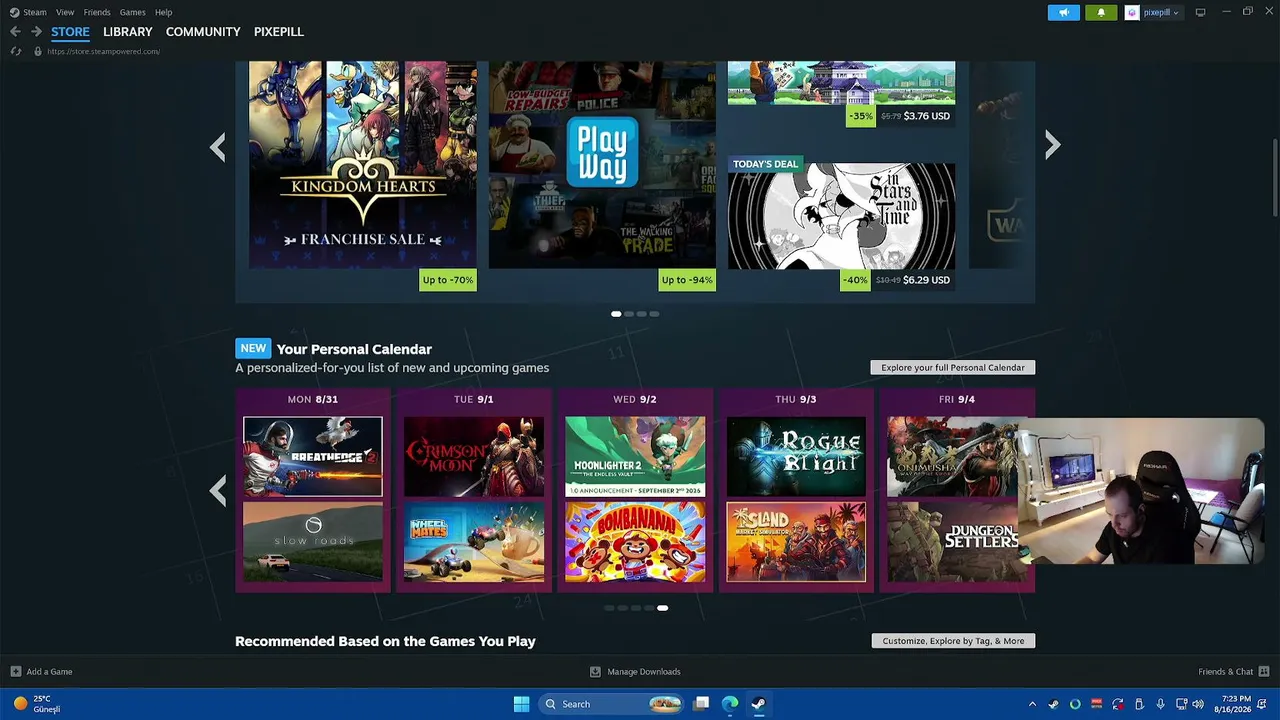Image resolution: width=1280 pixels, height=720 pixels.
Task: Open In Stars and Time today's deal
Action: coord(841,216)
